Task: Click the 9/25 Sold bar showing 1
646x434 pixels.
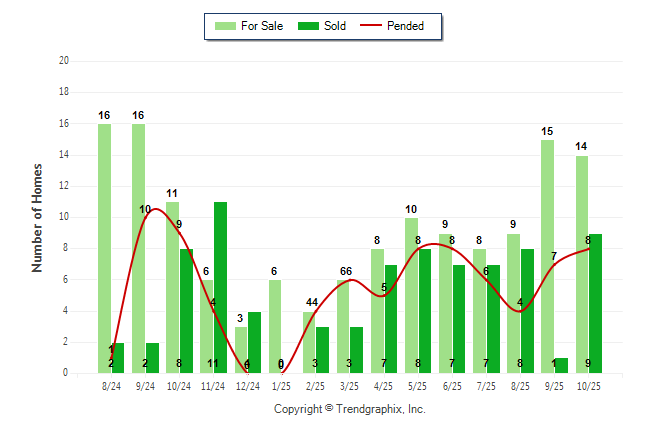Action: pyautogui.click(x=561, y=366)
